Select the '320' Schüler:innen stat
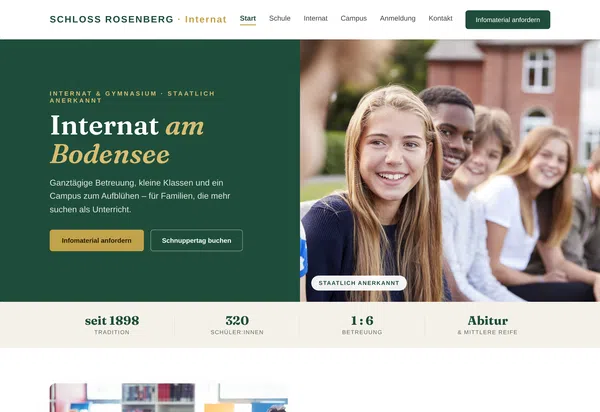The image size is (600, 412). (237, 325)
